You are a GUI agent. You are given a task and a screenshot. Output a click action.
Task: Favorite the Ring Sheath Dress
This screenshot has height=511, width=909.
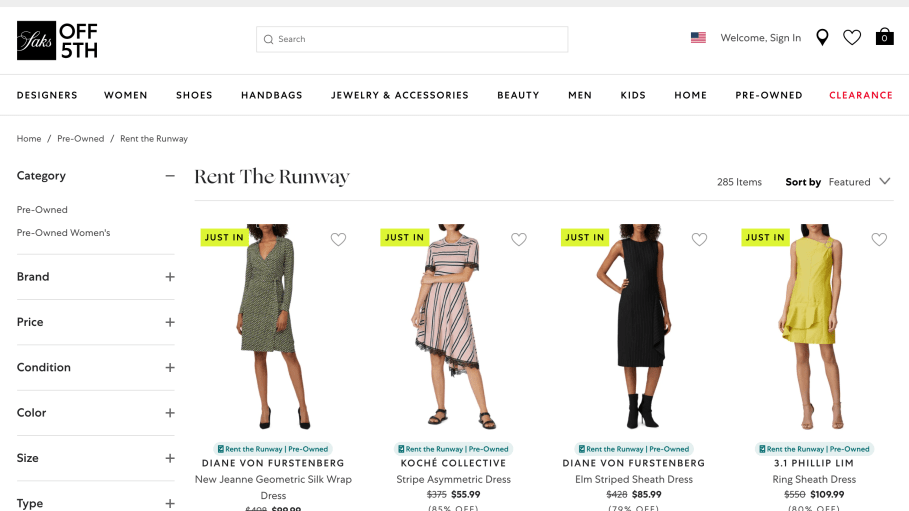[x=879, y=239]
